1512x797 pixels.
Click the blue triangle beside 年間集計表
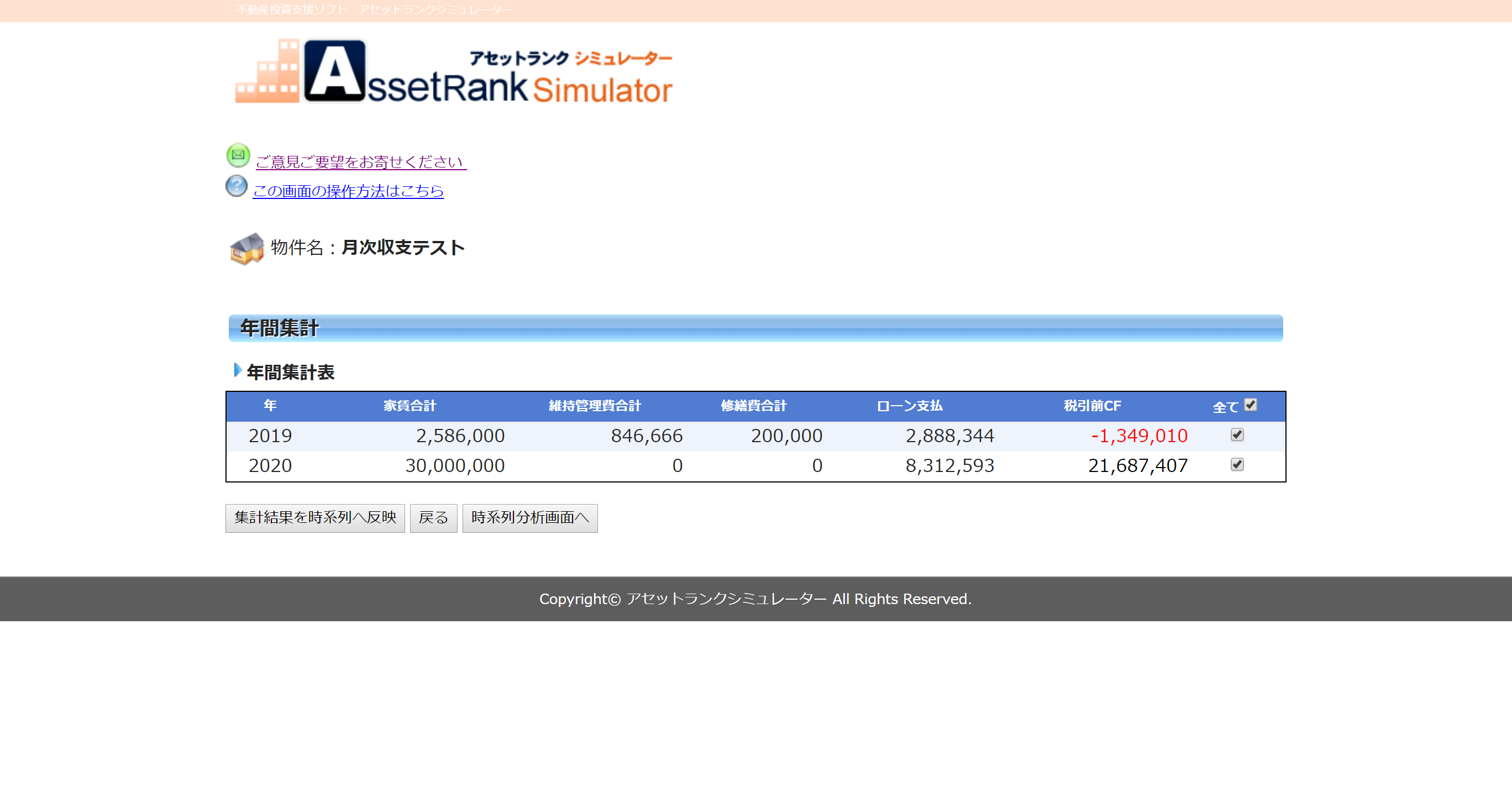[x=237, y=370]
